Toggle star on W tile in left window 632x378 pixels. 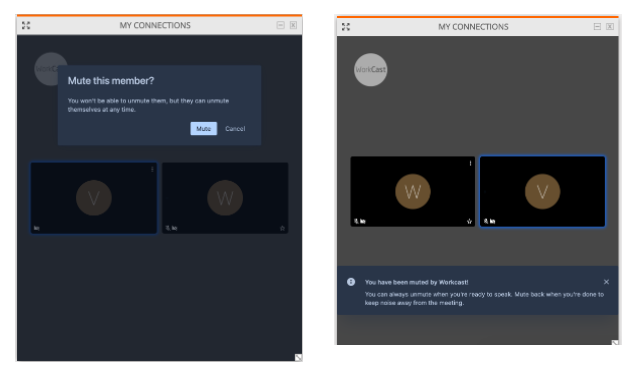282,228
